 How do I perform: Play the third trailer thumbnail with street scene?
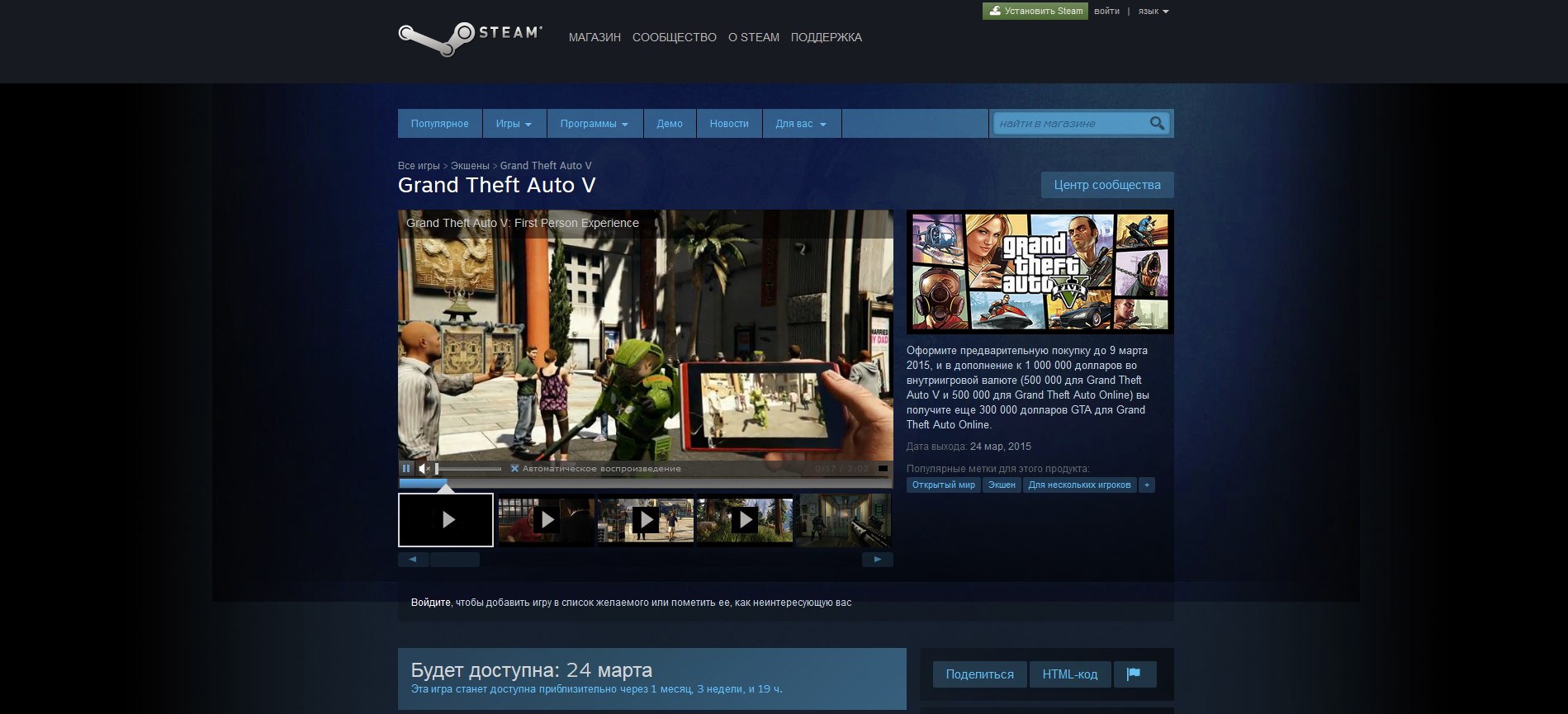[645, 520]
